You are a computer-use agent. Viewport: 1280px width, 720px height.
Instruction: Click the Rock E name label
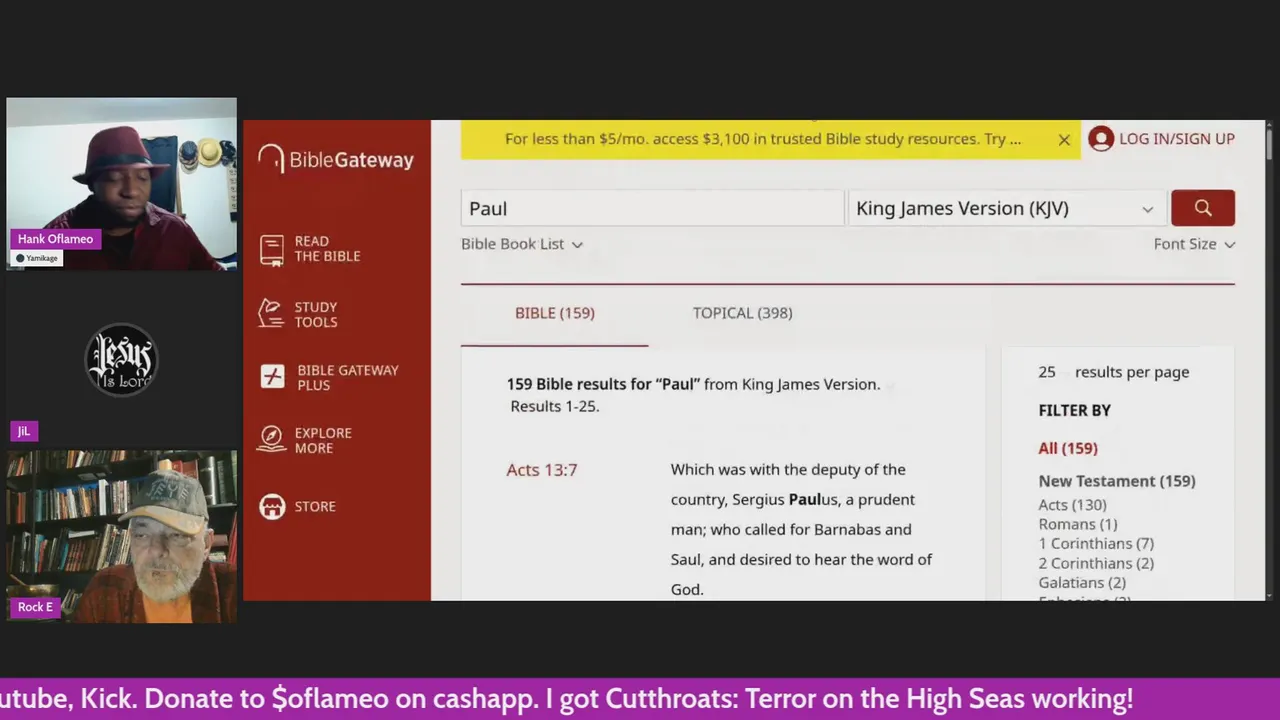[x=35, y=607]
